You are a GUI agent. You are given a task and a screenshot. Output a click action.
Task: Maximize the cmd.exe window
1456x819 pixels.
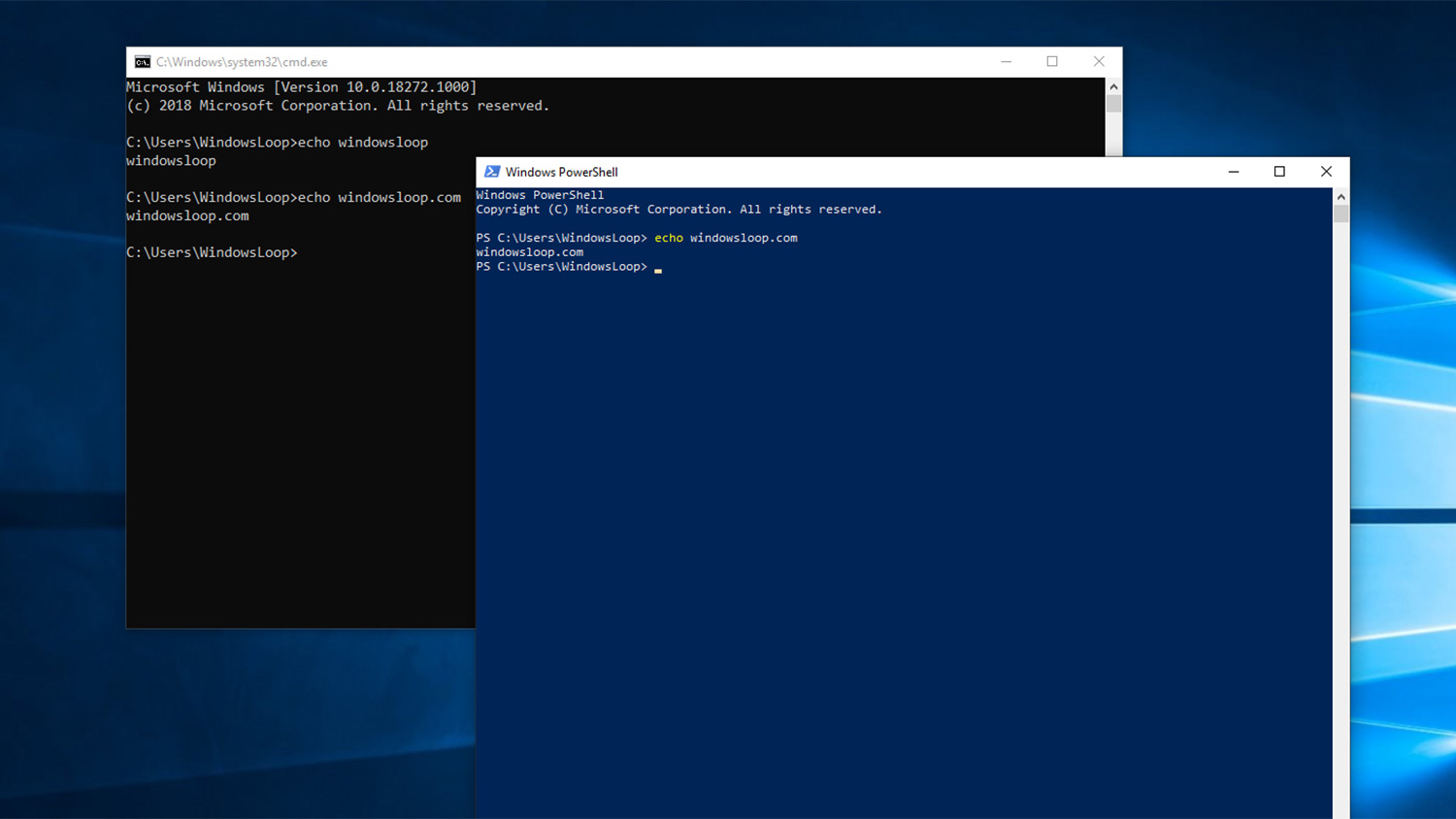click(1052, 61)
